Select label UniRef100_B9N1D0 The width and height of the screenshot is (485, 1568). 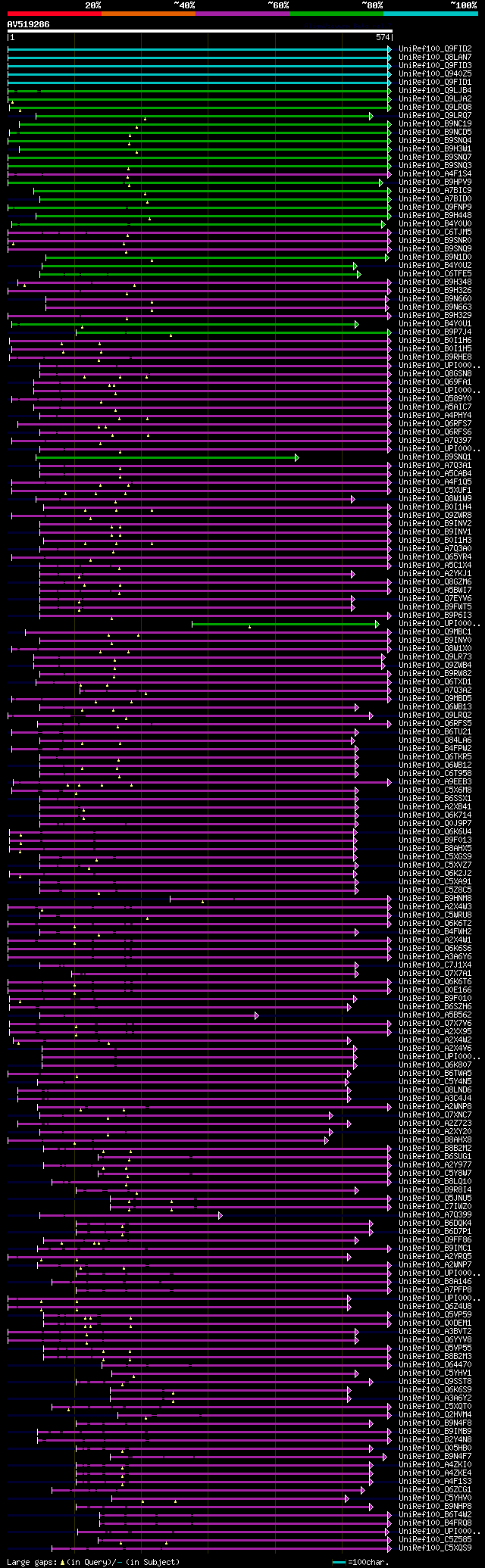[x=435, y=257]
